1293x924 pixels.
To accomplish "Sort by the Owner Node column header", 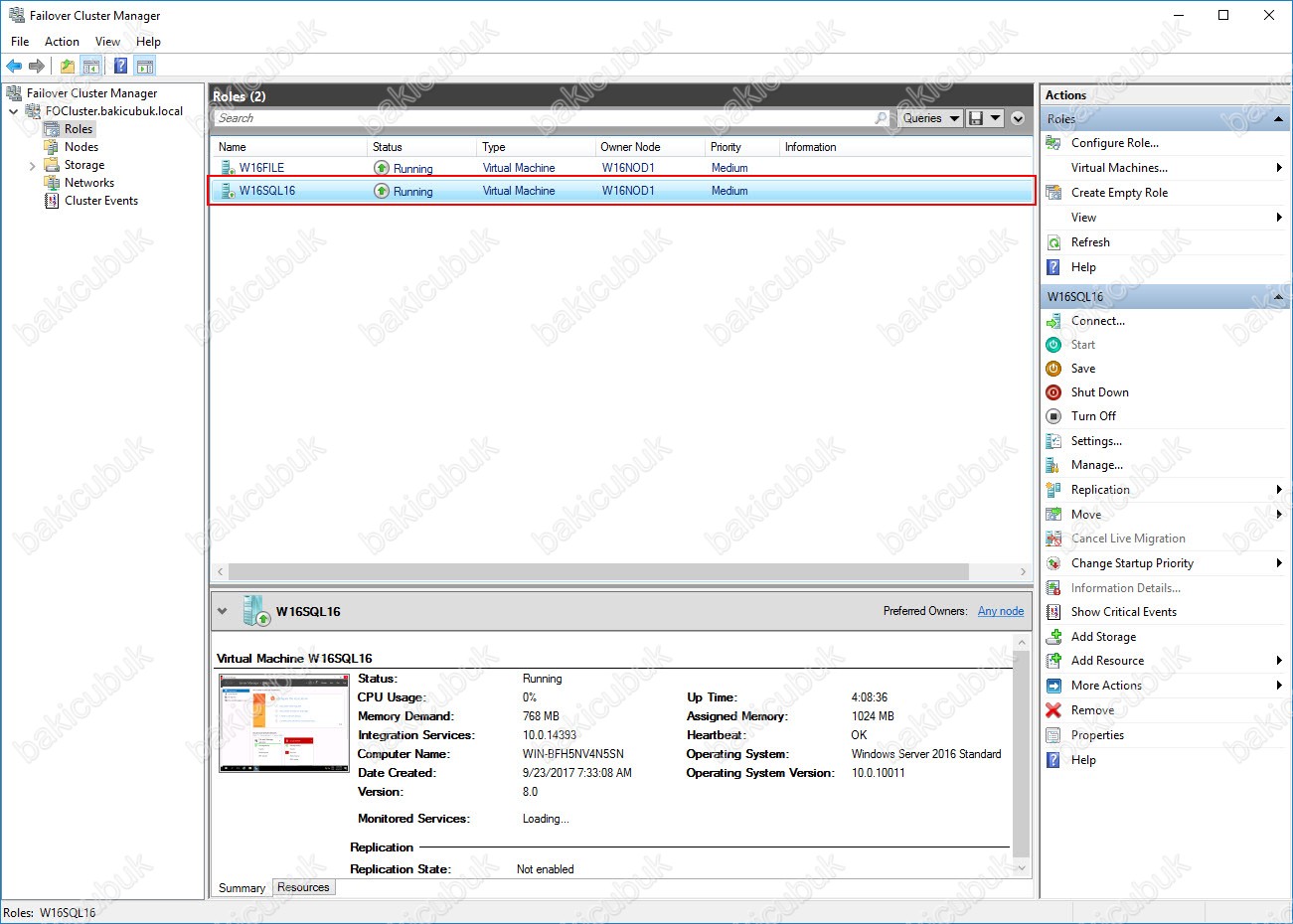I will (651, 147).
